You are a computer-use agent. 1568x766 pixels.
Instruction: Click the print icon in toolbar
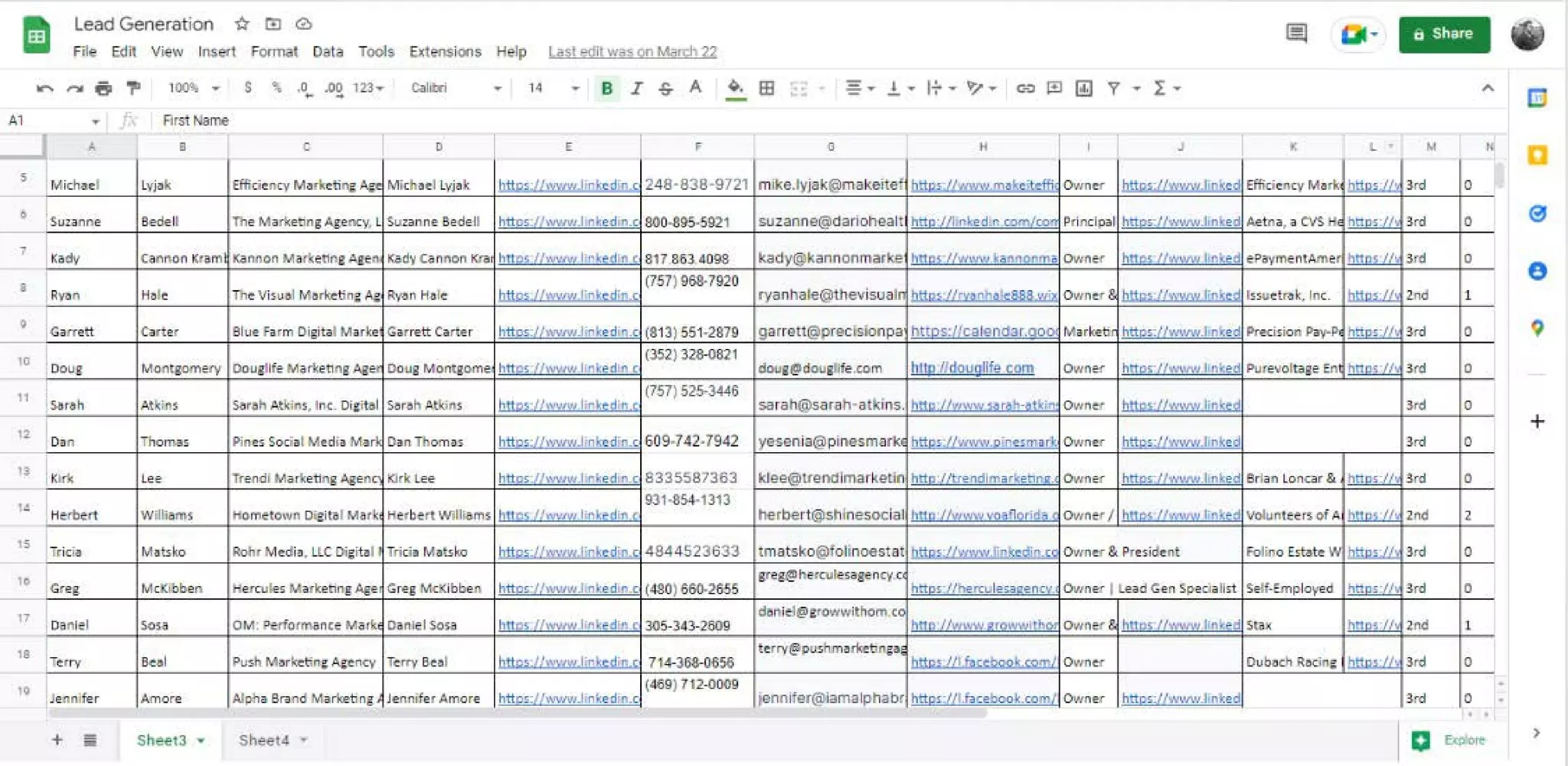103,89
